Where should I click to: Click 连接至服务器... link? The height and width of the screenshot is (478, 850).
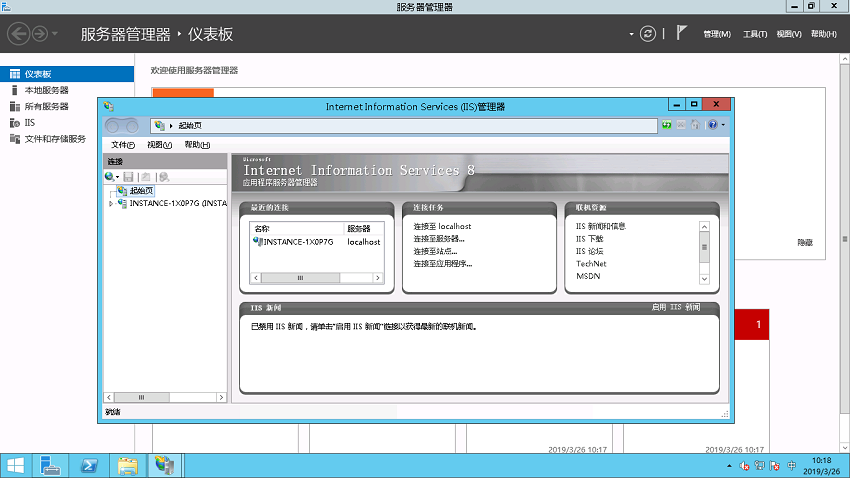click(x=439, y=238)
